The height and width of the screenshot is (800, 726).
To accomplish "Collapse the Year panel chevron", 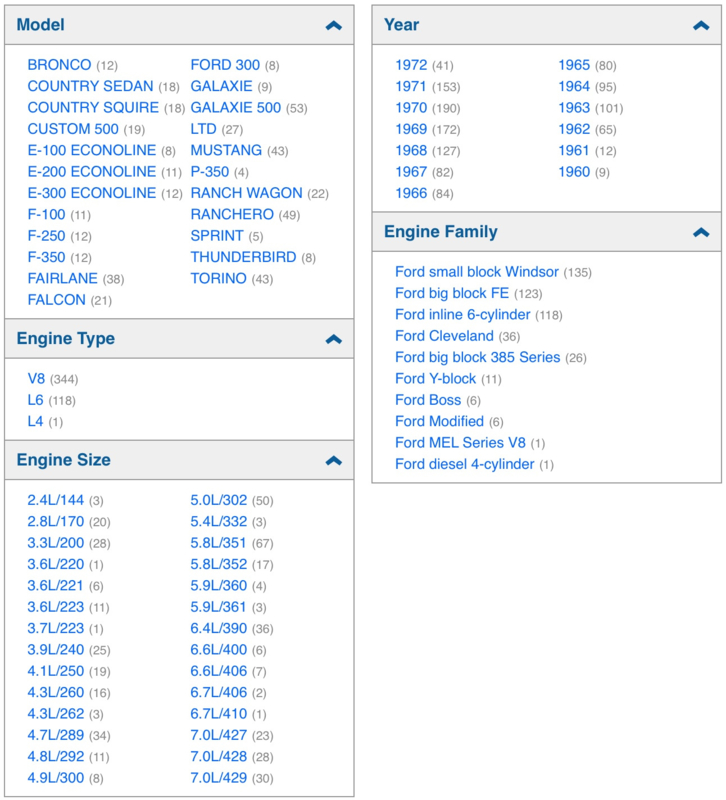I will pyautogui.click(x=701, y=26).
